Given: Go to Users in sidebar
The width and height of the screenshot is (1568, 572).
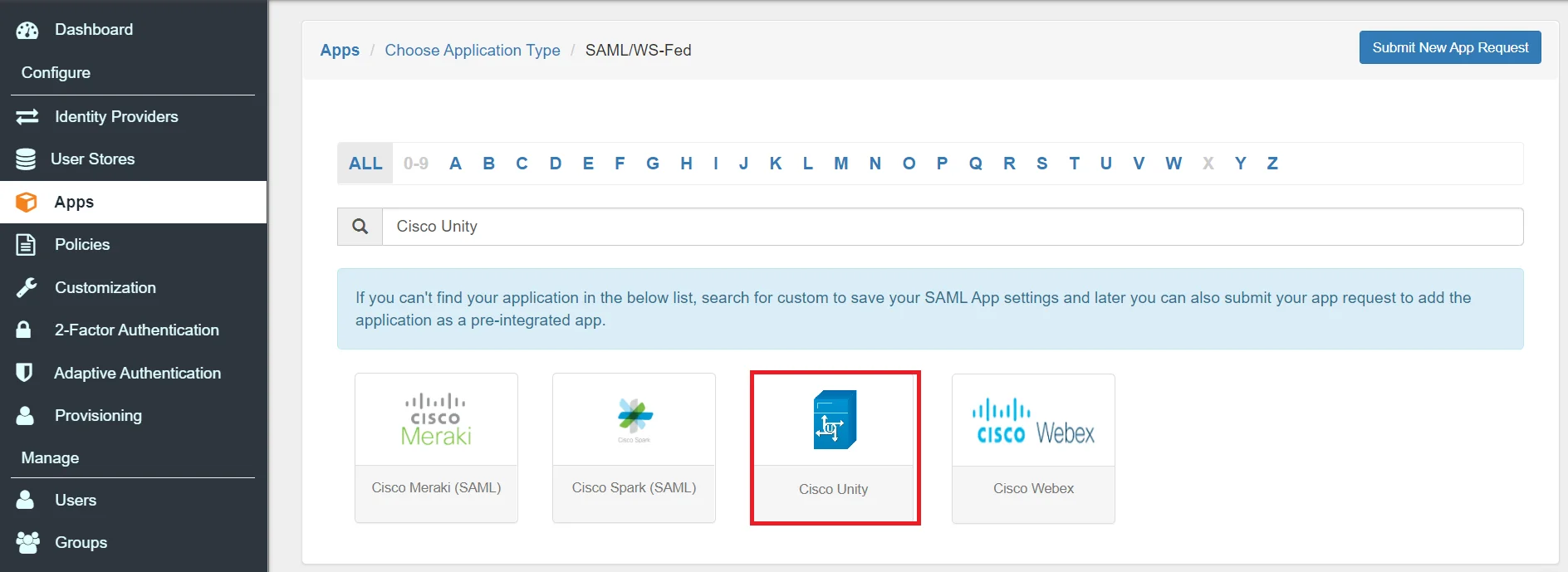Looking at the screenshot, I should [x=76, y=501].
